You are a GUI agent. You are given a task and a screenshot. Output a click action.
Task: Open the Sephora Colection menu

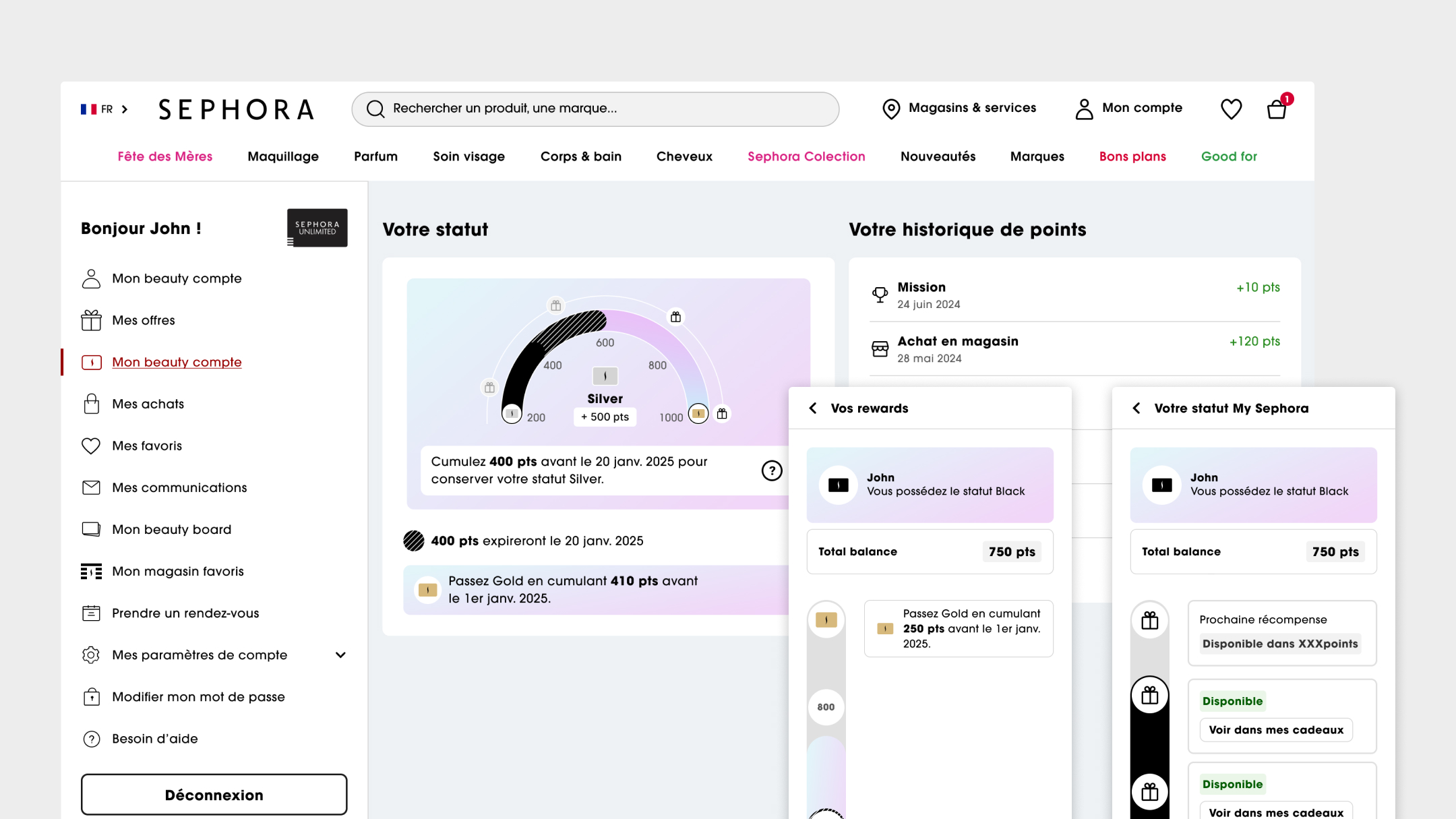(806, 156)
